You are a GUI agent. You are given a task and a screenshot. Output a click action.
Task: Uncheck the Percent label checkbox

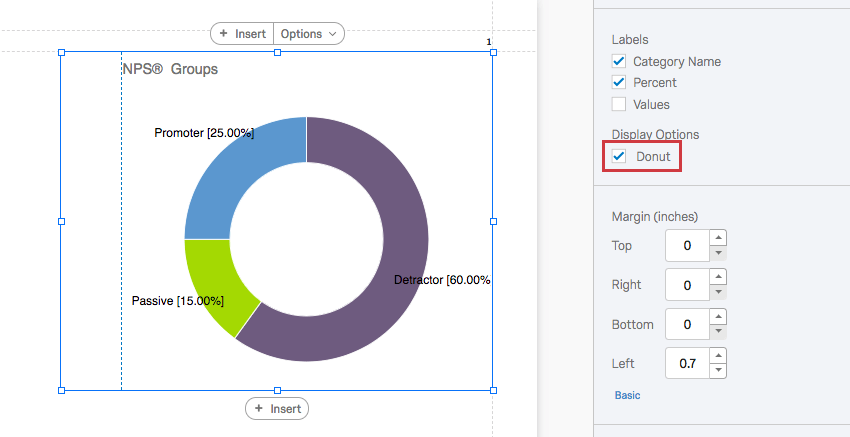(x=619, y=83)
